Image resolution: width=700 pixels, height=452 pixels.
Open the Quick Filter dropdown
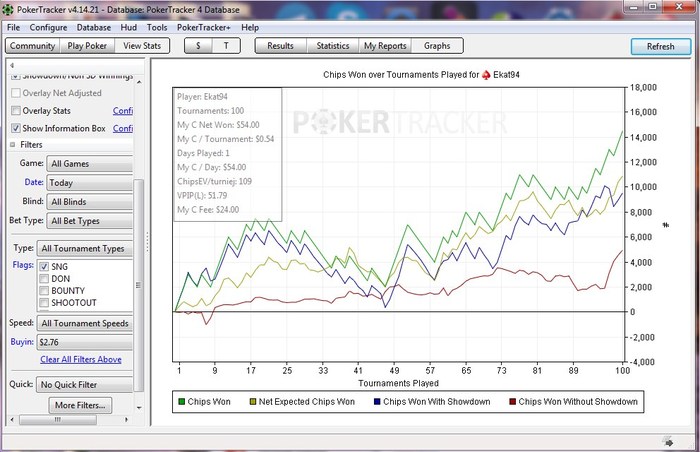point(85,385)
